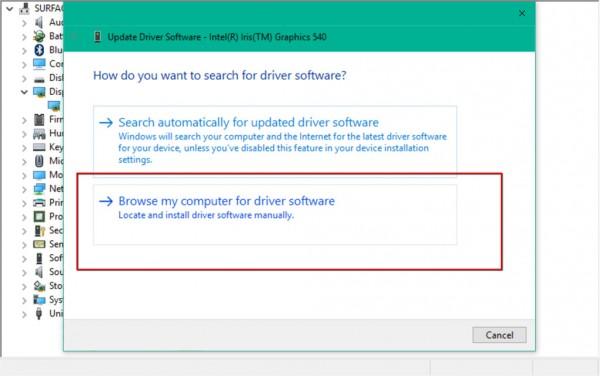Select the Display adapters monitor icon
The image size is (600, 376).
pos(39,92)
